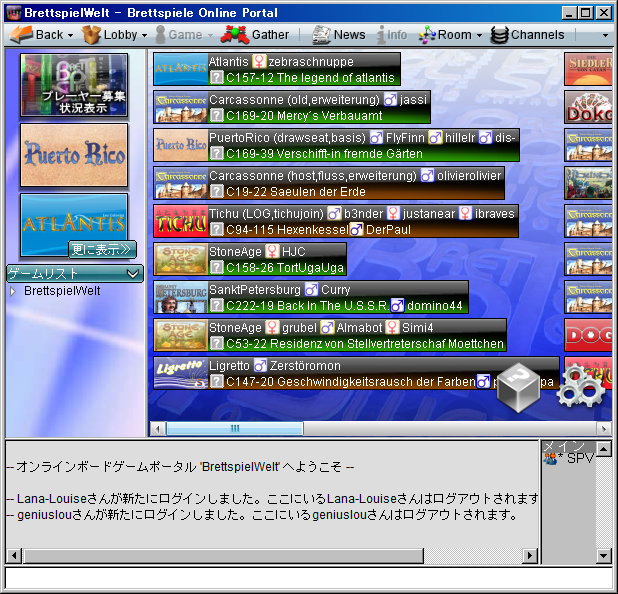Viewport: 618px width, 594px height.
Task: Select player olivierolivier
Action: [x=469, y=176]
